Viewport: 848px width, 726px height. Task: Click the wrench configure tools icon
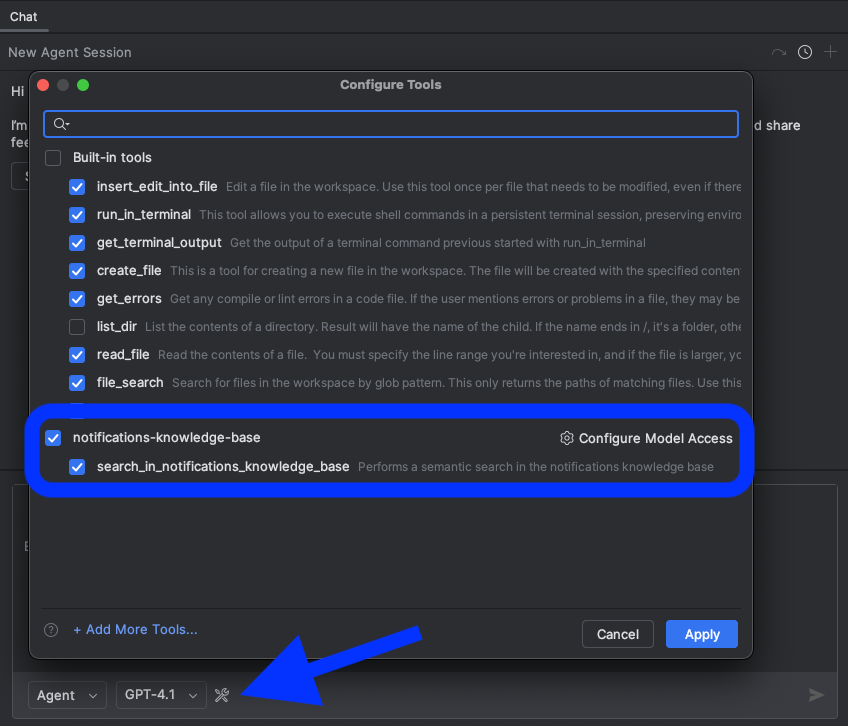click(x=222, y=695)
